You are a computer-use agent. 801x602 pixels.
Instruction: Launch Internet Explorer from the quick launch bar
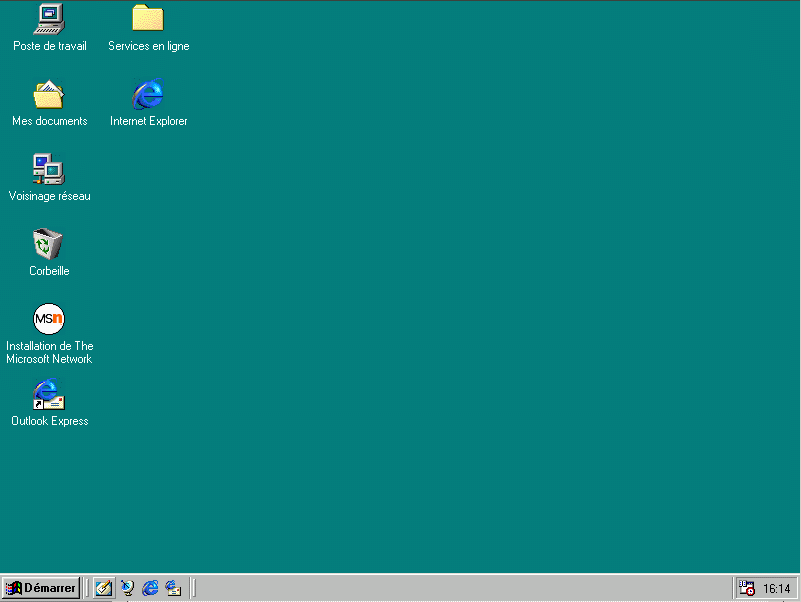point(151,588)
